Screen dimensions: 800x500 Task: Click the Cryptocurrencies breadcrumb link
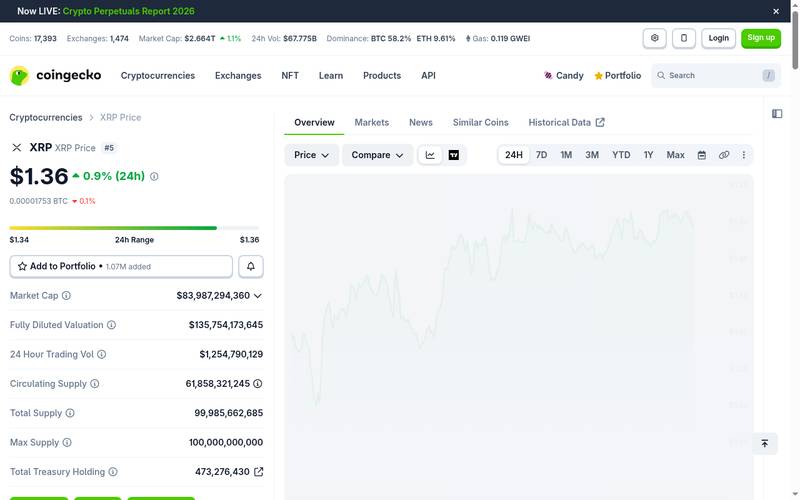point(46,117)
